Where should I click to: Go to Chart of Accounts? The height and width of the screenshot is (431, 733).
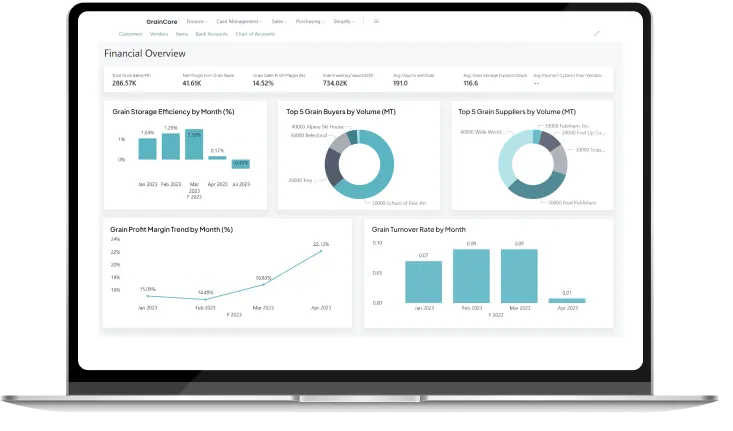254,34
